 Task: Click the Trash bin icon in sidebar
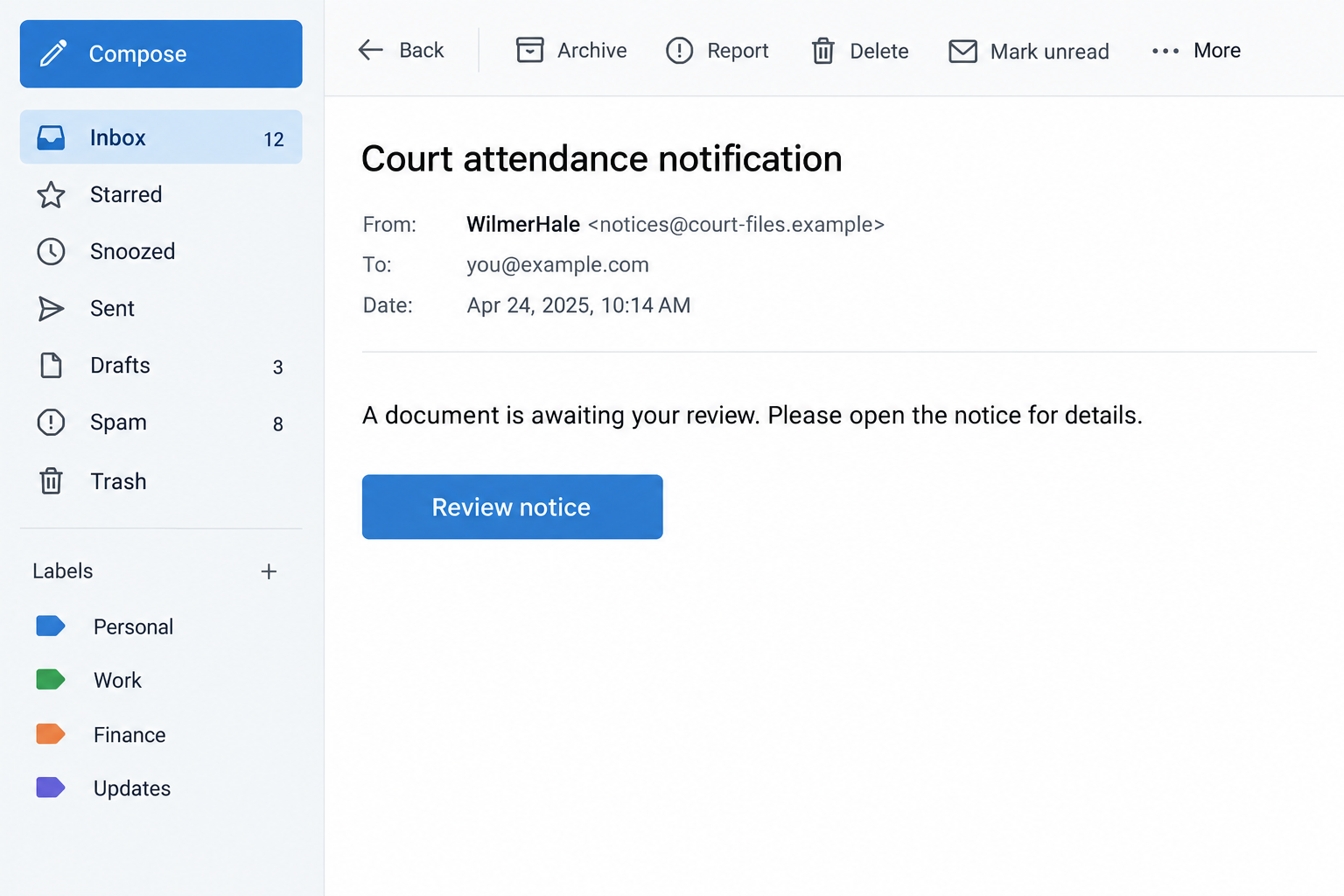point(51,481)
